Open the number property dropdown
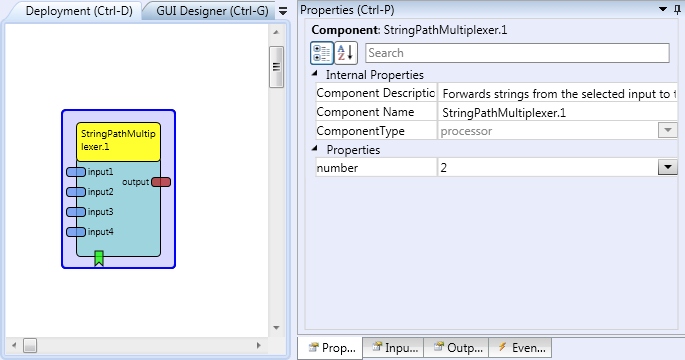Image resolution: width=685 pixels, height=360 pixels. coord(668,167)
